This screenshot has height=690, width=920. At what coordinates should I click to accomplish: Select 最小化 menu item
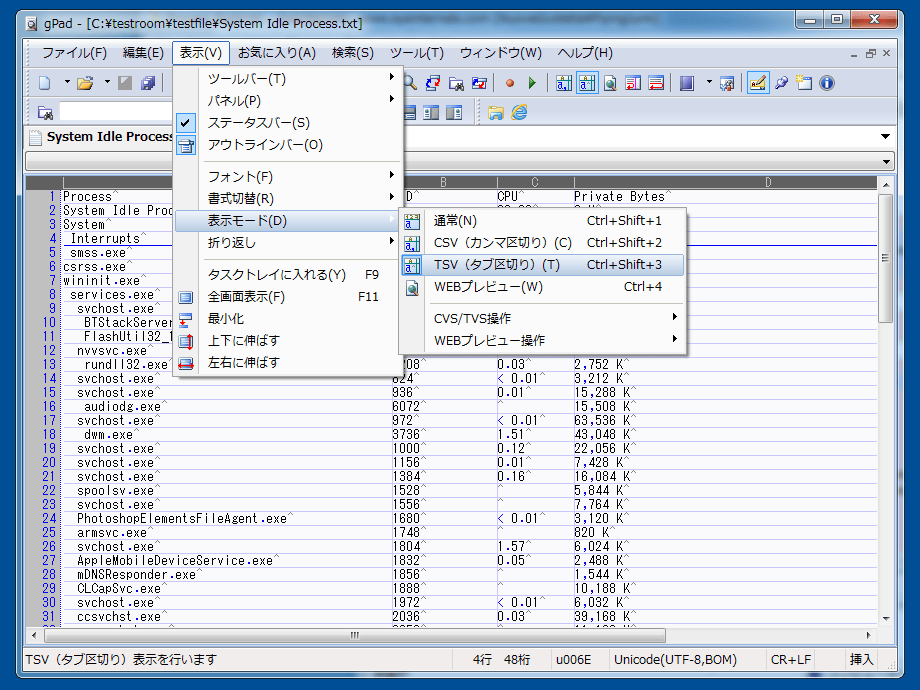[289, 319]
